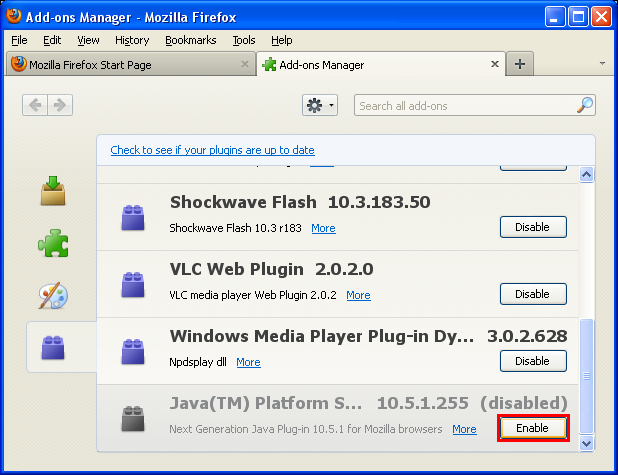Open the History menu

(x=132, y=40)
